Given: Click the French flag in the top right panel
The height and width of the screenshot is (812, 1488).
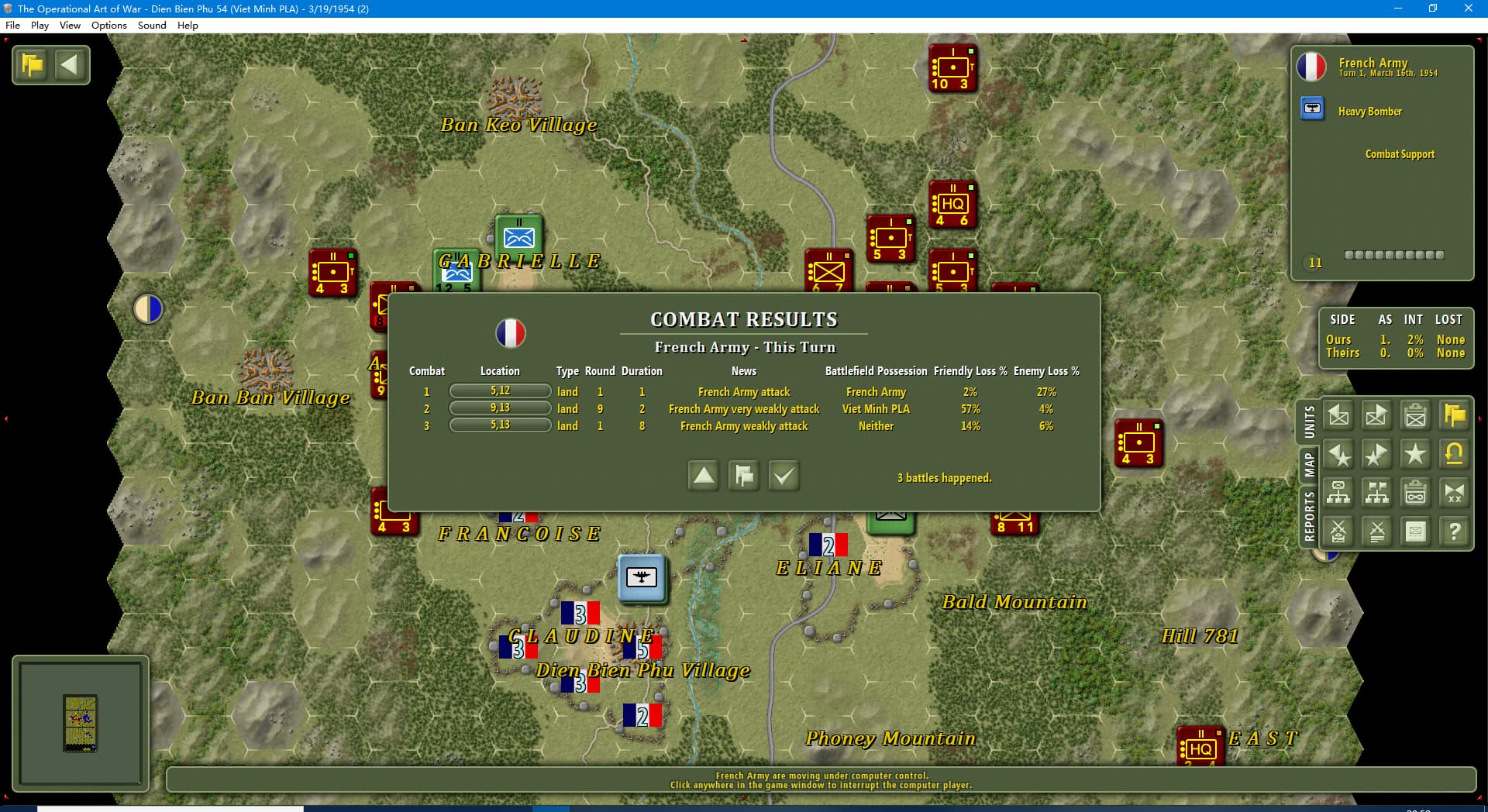Looking at the screenshot, I should 1311,67.
